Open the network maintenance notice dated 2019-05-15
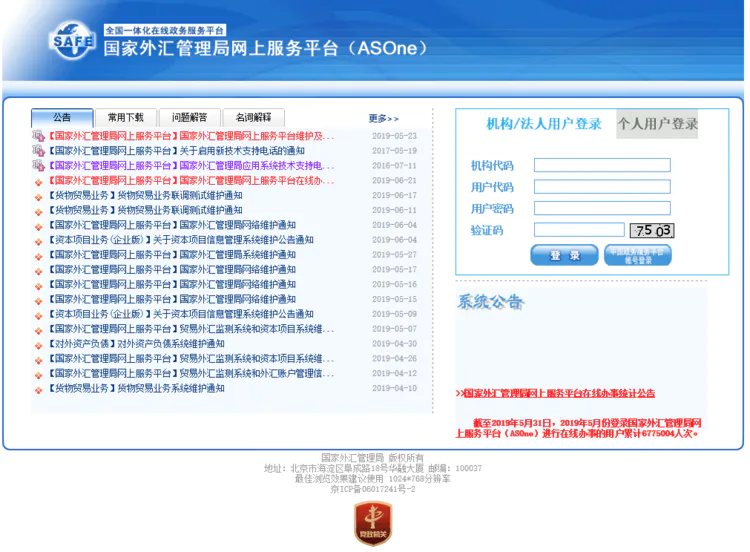The image size is (750, 552). [x=172, y=299]
